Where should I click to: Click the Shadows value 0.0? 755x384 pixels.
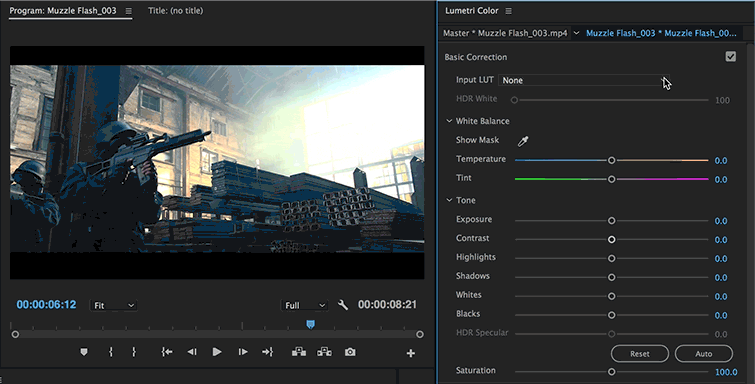pos(721,278)
